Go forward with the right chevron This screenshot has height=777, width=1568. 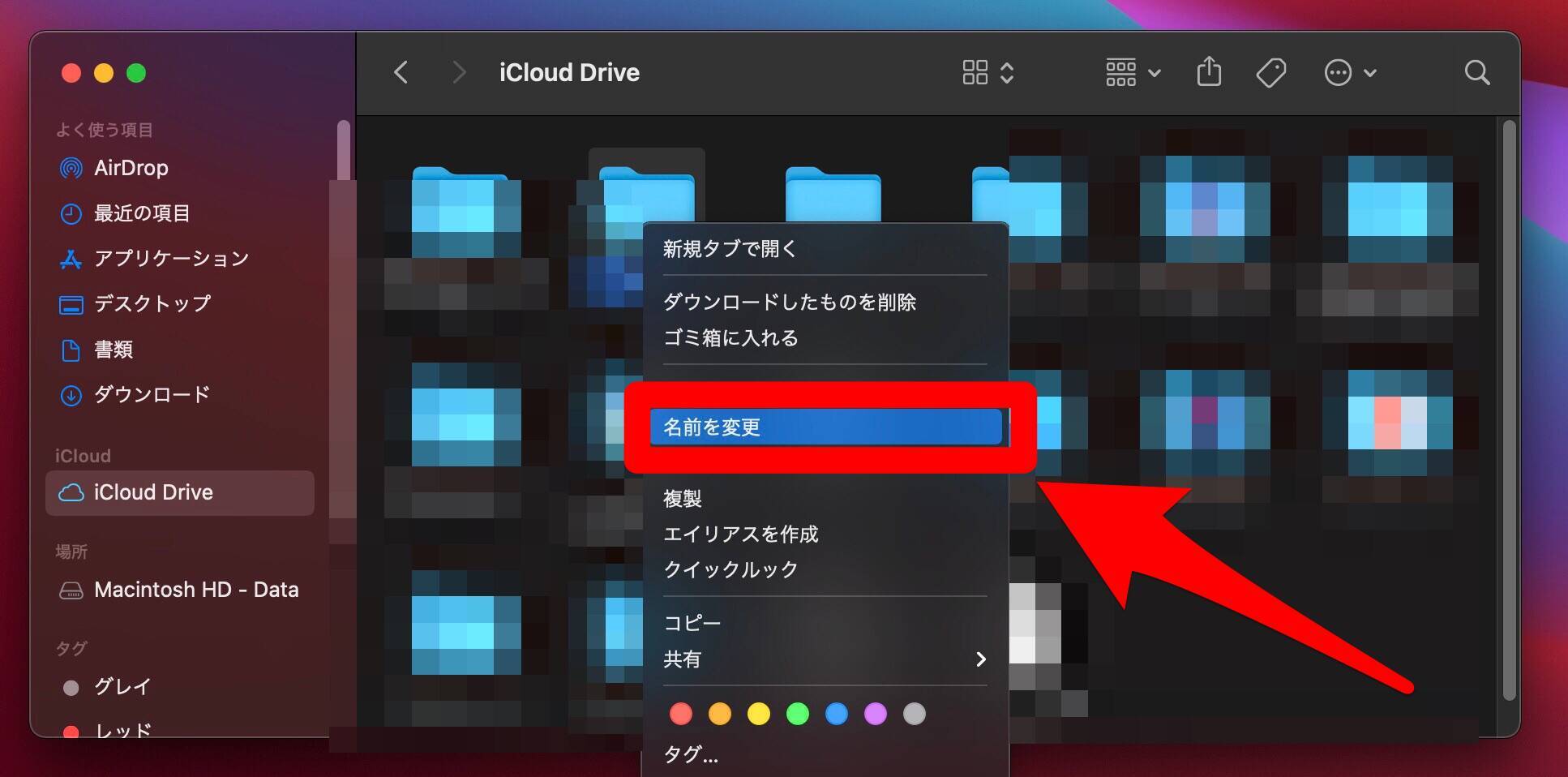[459, 73]
